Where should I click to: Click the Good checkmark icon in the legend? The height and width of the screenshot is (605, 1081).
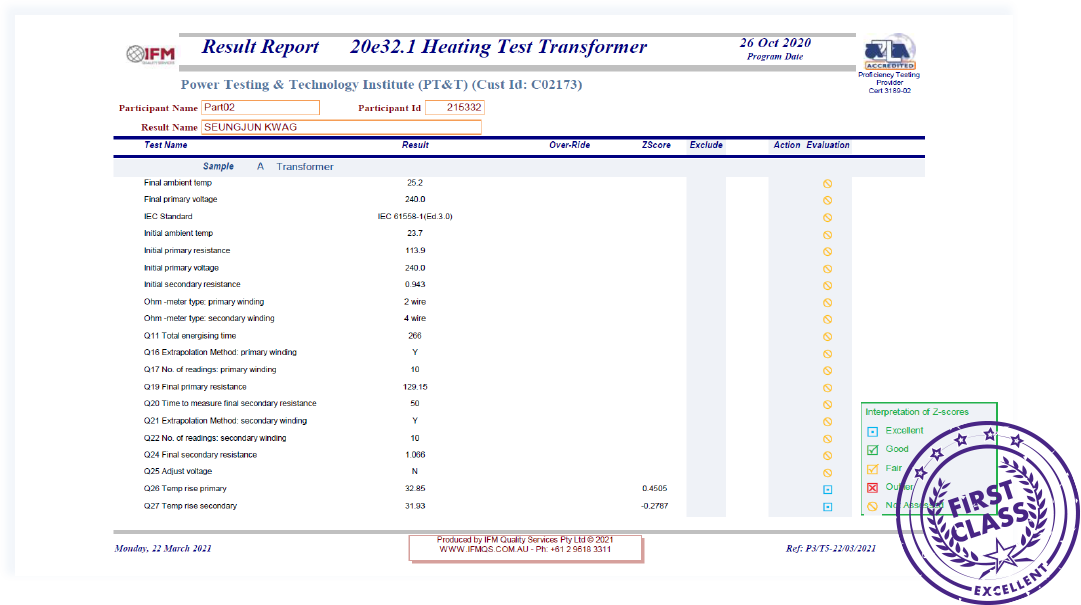[872, 450]
